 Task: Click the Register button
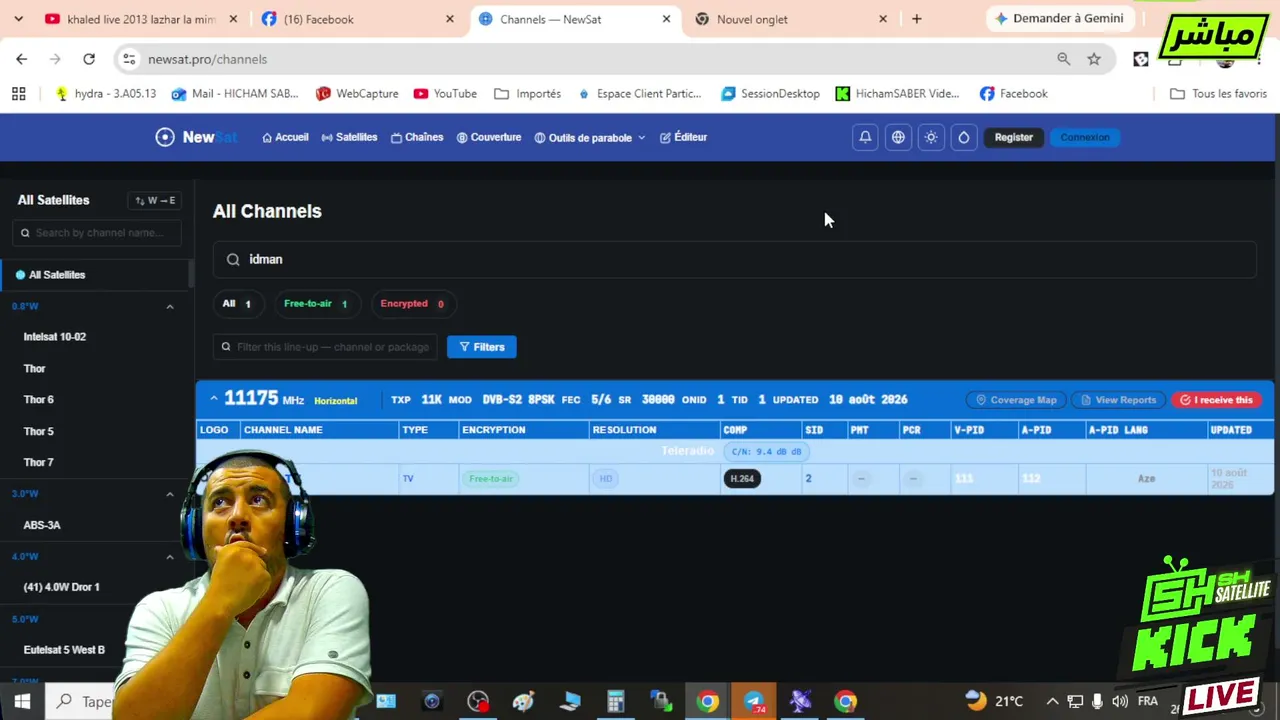coord(1014,137)
